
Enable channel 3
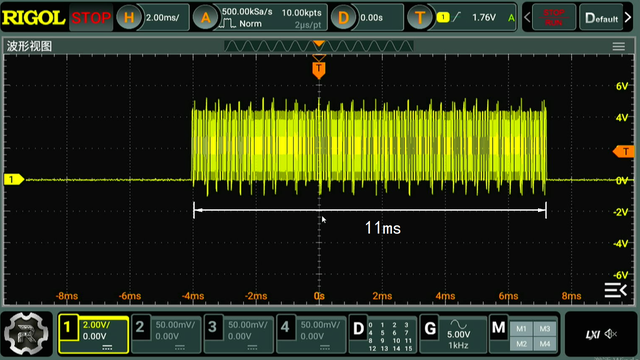239,334
